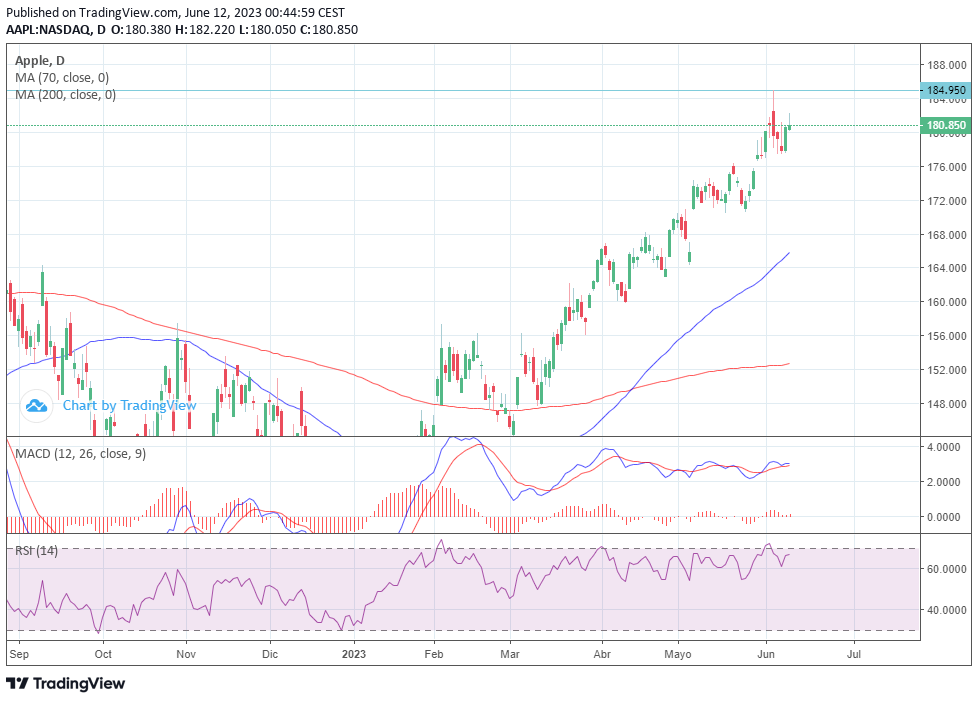This screenshot has height=702, width=978.
Task: Click the RSI 60.0000 axis label
Action: [947, 569]
